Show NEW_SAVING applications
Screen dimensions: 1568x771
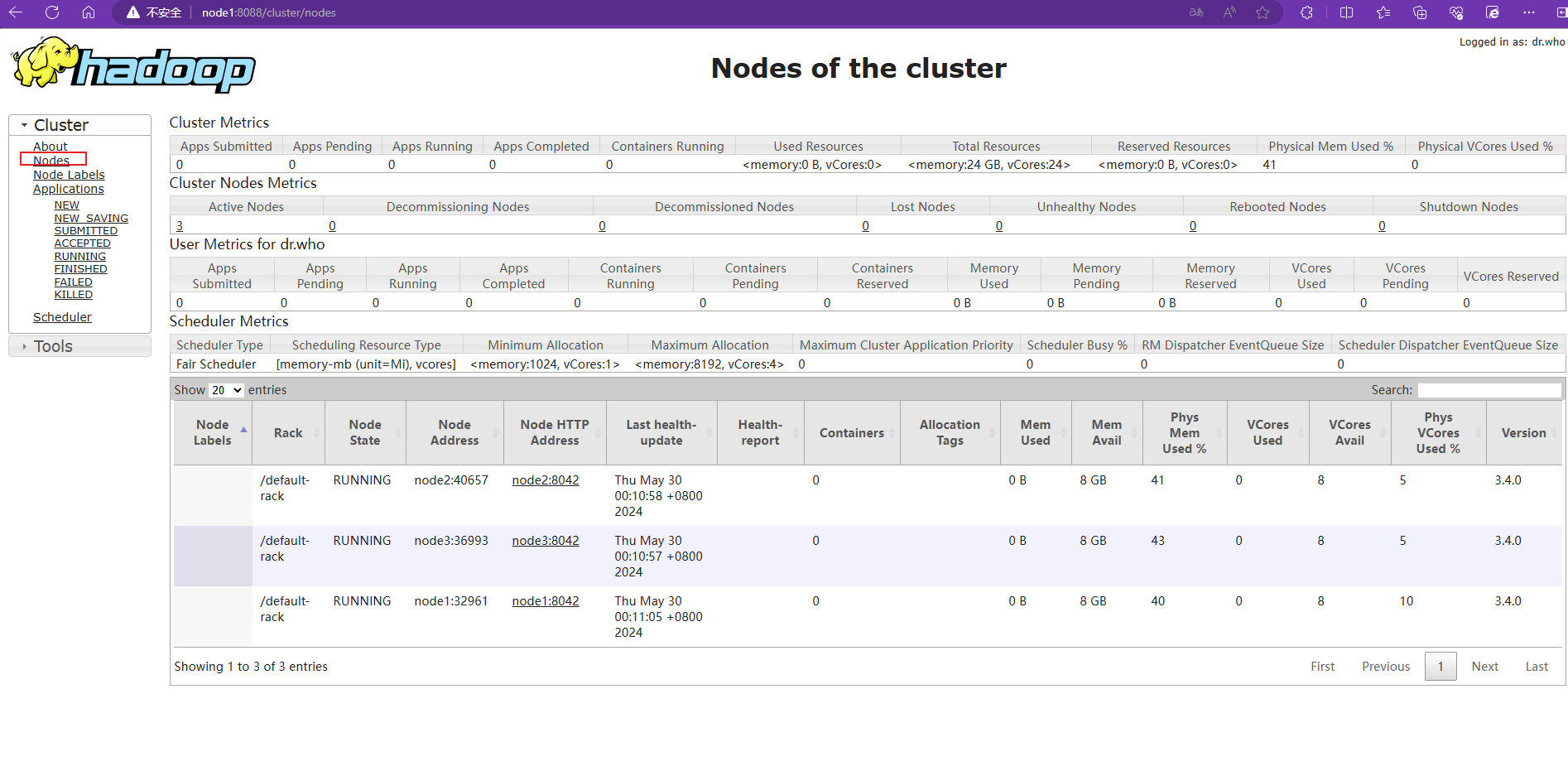click(91, 219)
